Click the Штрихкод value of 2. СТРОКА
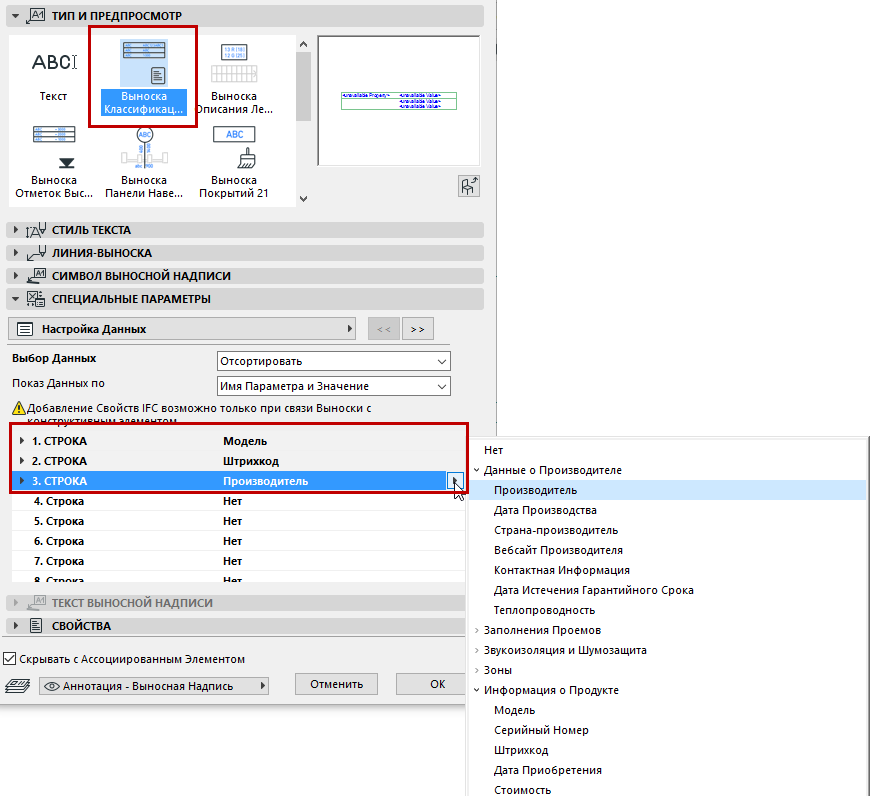872x796 pixels. point(251,461)
